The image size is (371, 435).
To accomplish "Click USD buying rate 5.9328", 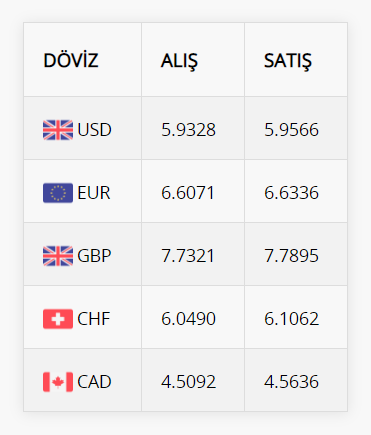I will tap(189, 130).
